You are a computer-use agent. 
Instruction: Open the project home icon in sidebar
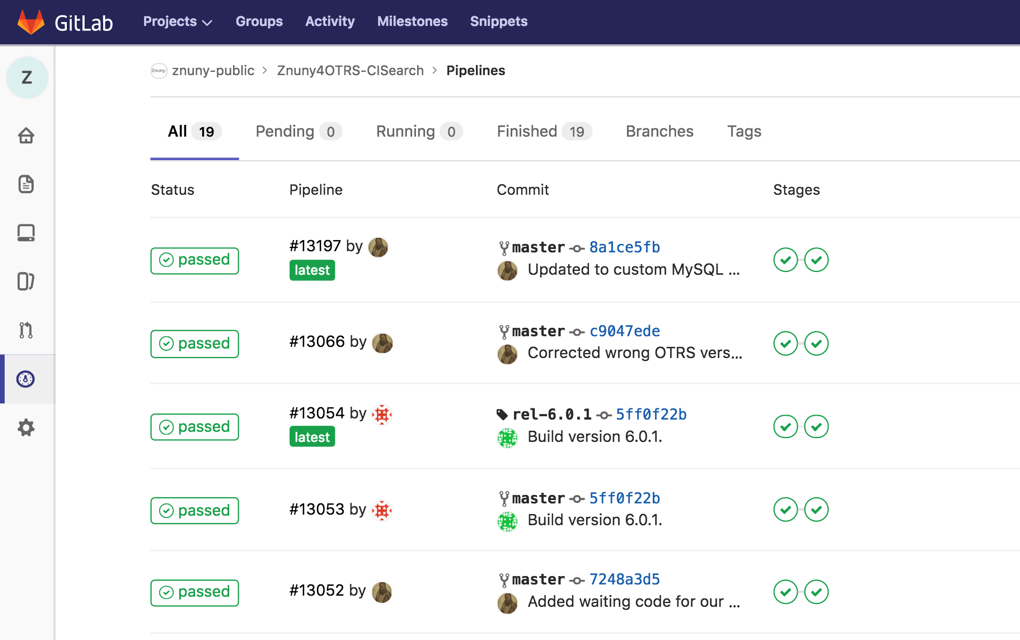coord(26,136)
